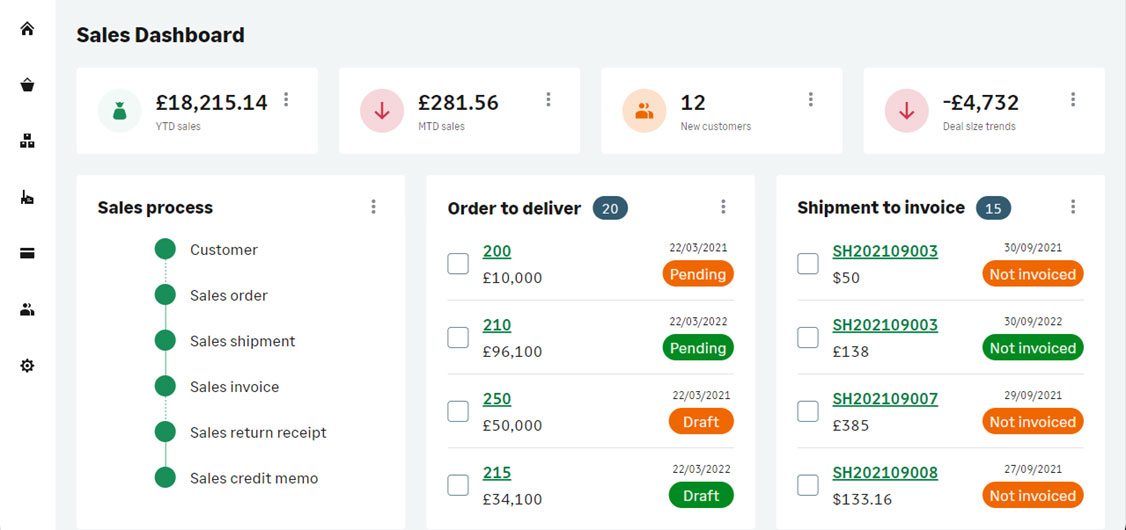This screenshot has height=530, width=1126.
Task: Open the people icon in the sidebar
Action: point(27,310)
